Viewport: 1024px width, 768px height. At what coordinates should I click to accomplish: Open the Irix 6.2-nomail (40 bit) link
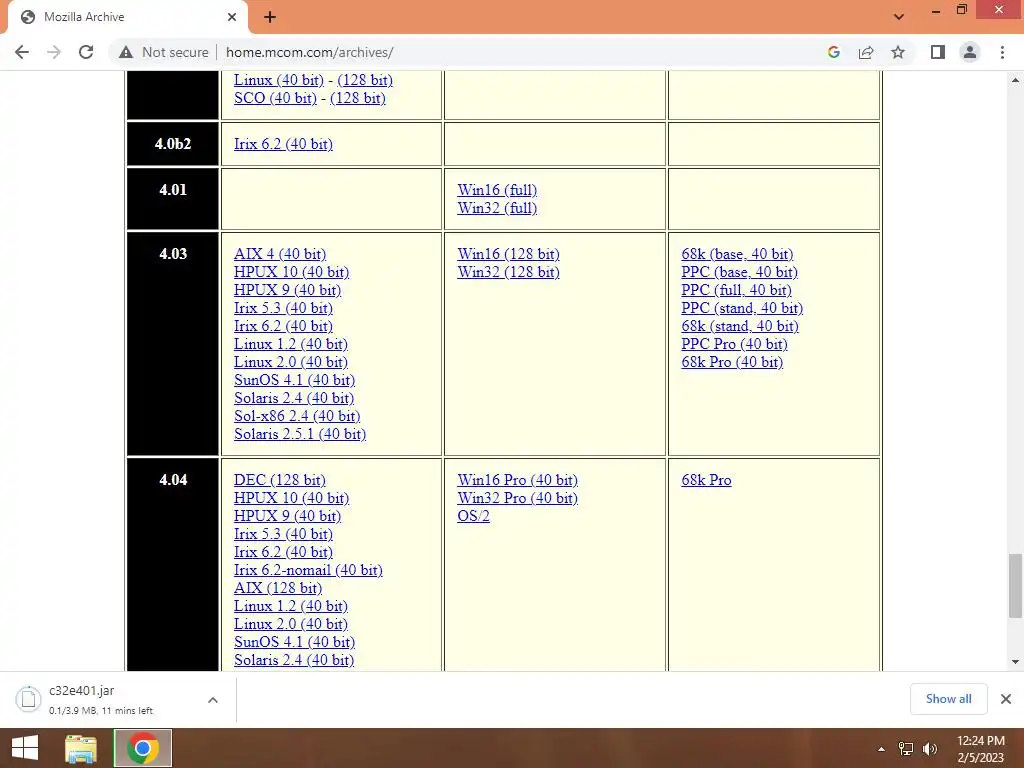(x=308, y=569)
